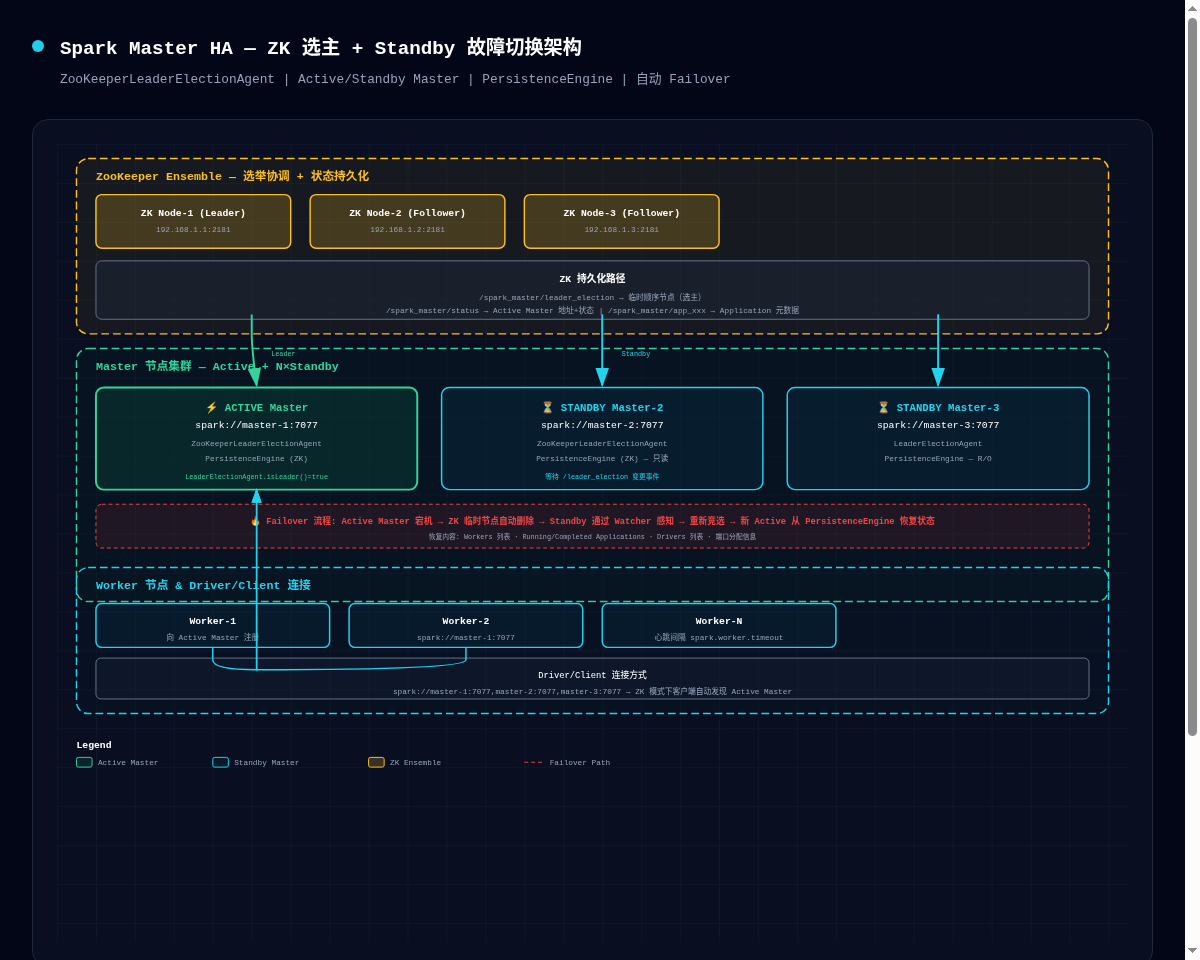Click the scrollbar down arrow
1200x960 pixels.
pyautogui.click(x=1192, y=950)
